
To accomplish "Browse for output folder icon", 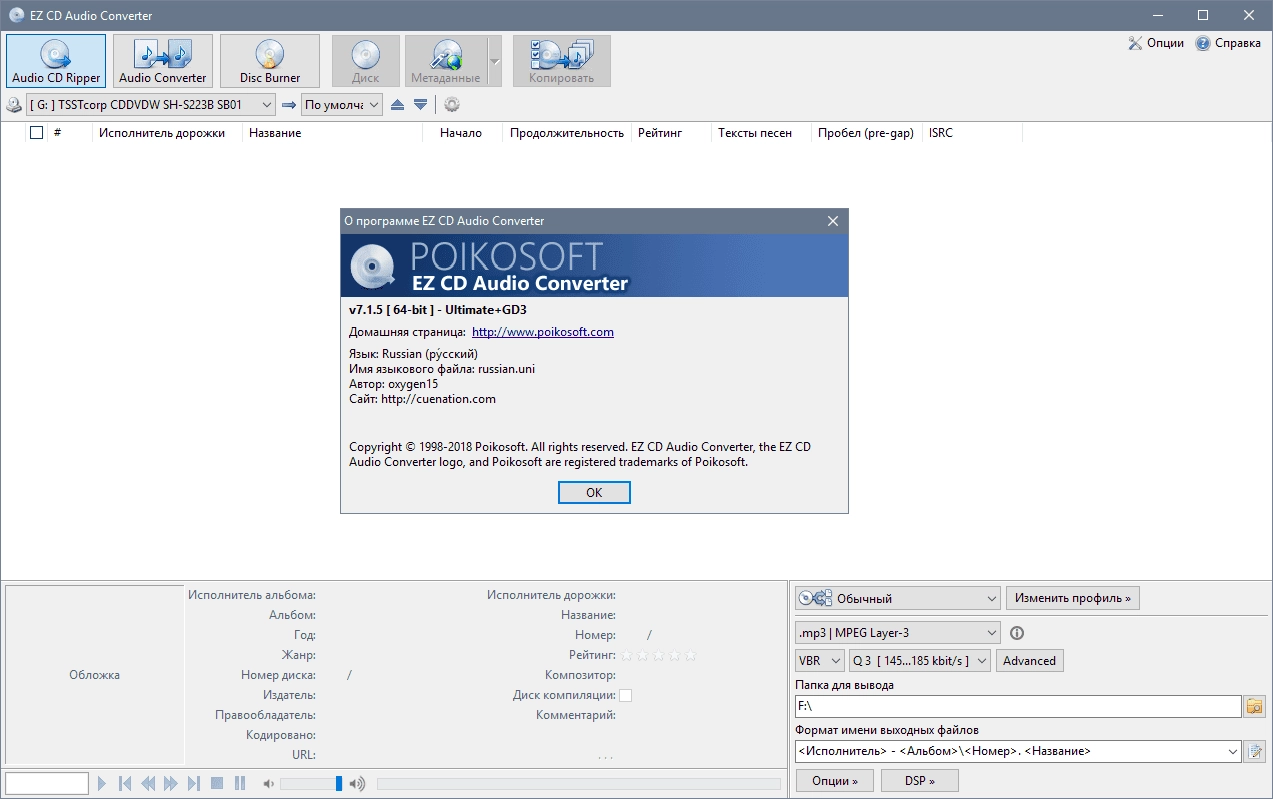I will pos(1255,706).
